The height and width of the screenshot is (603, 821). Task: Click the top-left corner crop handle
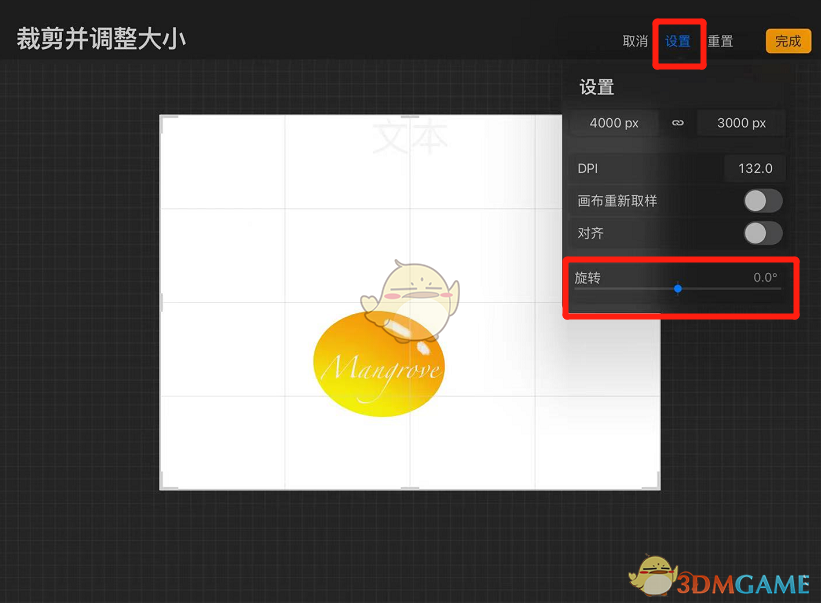pyautogui.click(x=163, y=117)
